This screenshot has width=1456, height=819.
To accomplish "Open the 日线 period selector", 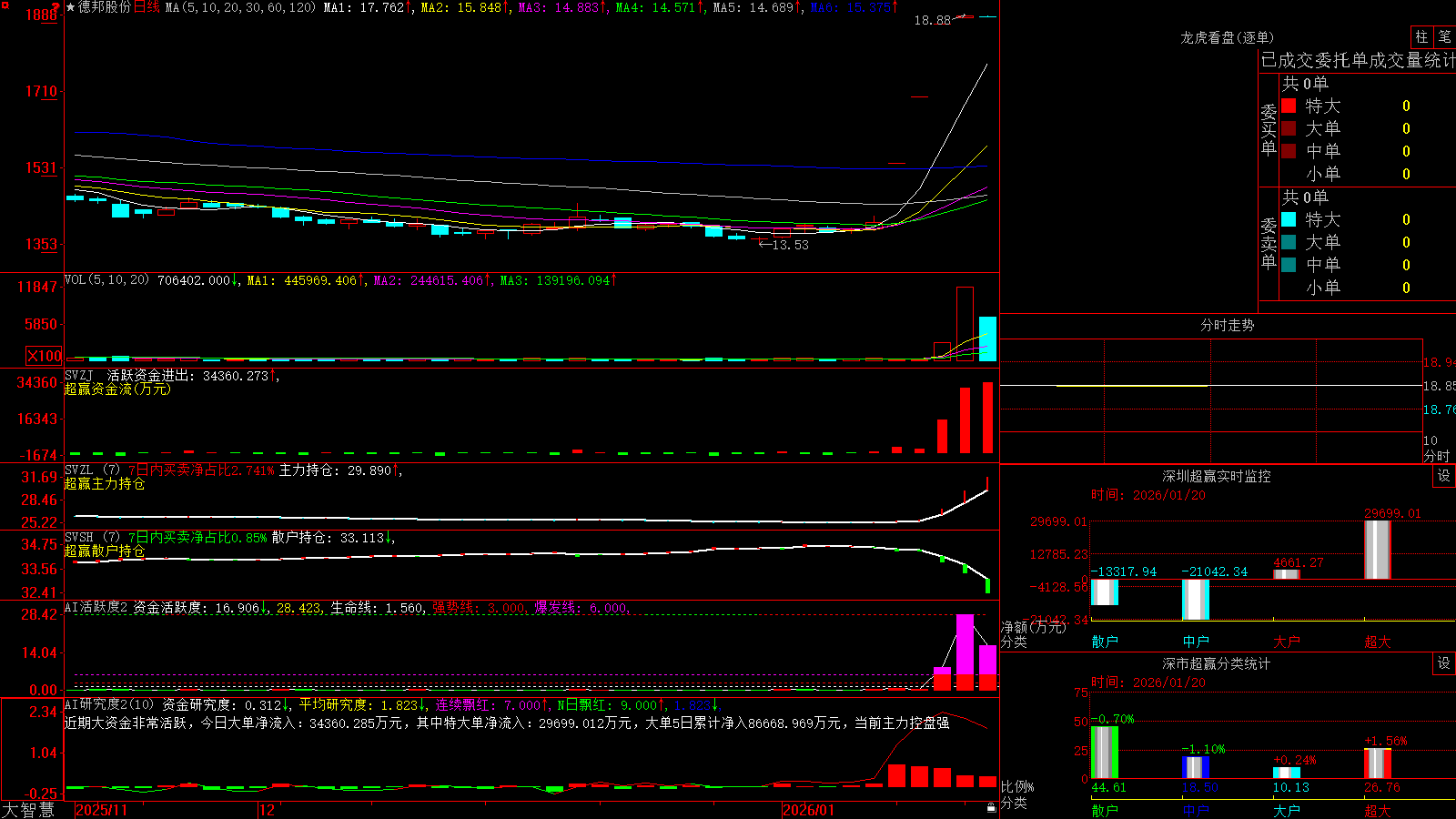I will (x=147, y=7).
